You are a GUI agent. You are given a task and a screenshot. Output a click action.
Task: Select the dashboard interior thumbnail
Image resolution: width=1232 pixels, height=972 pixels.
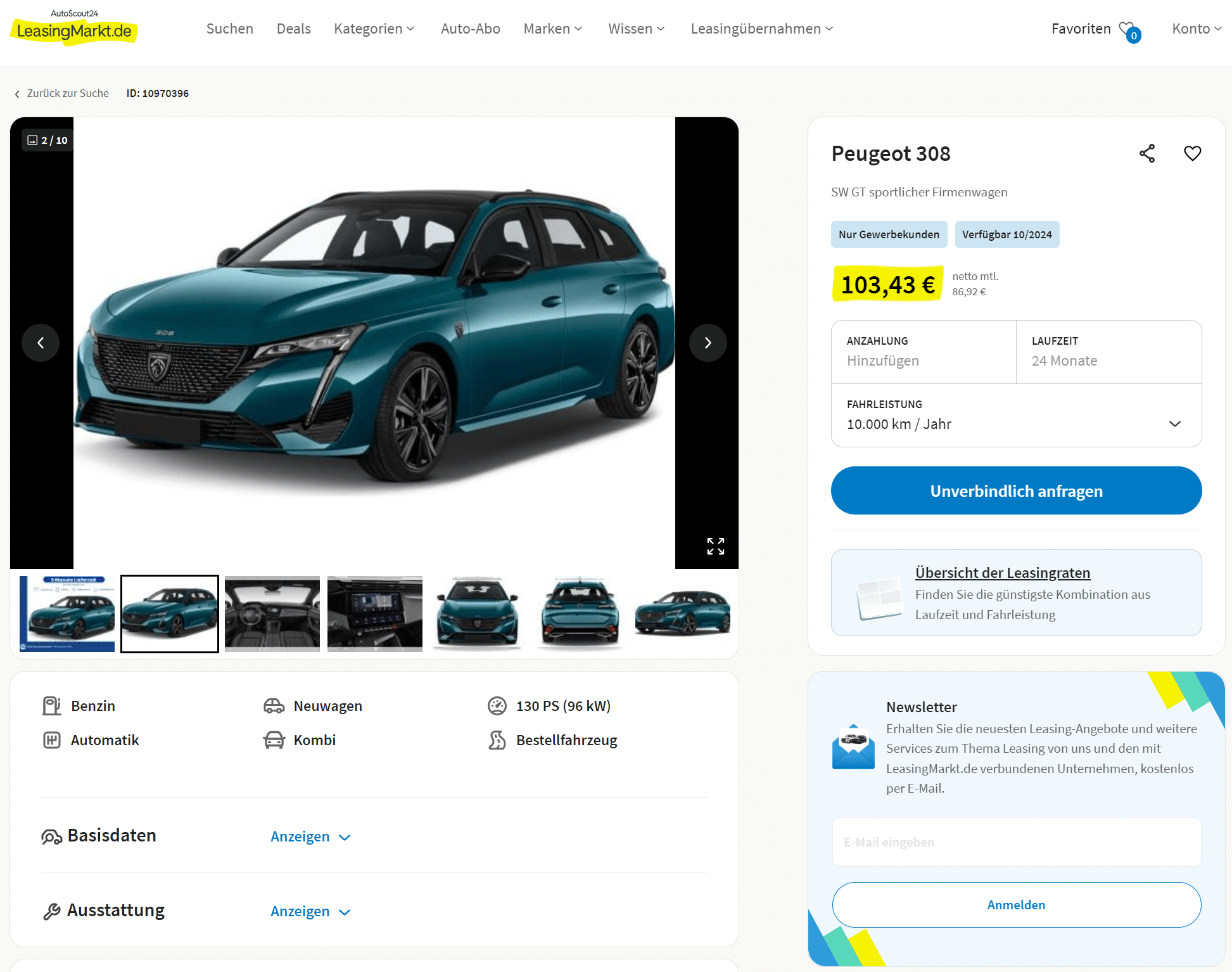click(272, 613)
